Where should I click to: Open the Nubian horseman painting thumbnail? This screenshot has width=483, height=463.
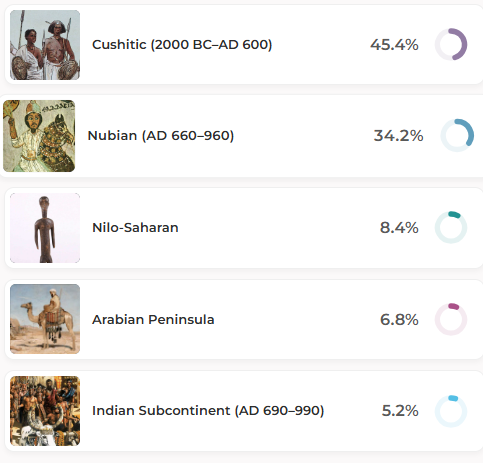coord(39,136)
